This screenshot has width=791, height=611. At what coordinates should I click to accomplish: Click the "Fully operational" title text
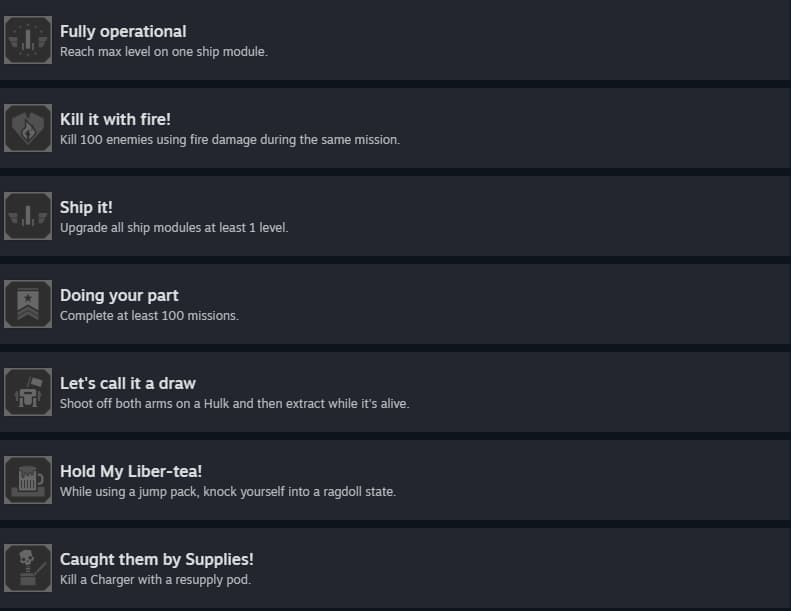click(123, 32)
